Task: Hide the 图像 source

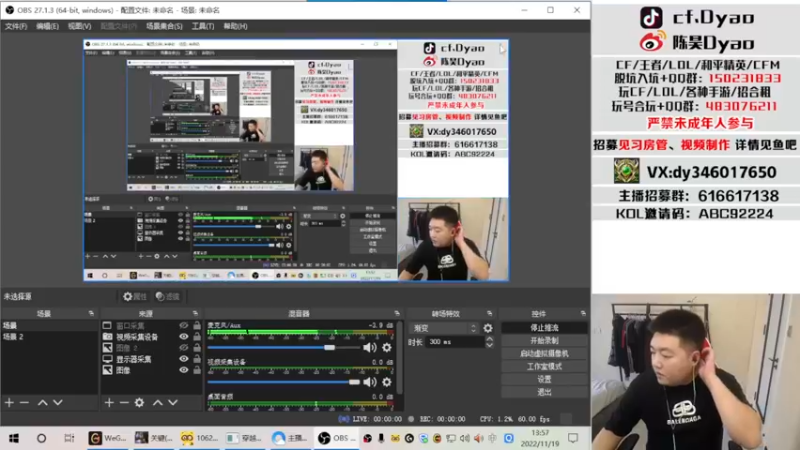Action: [184, 370]
